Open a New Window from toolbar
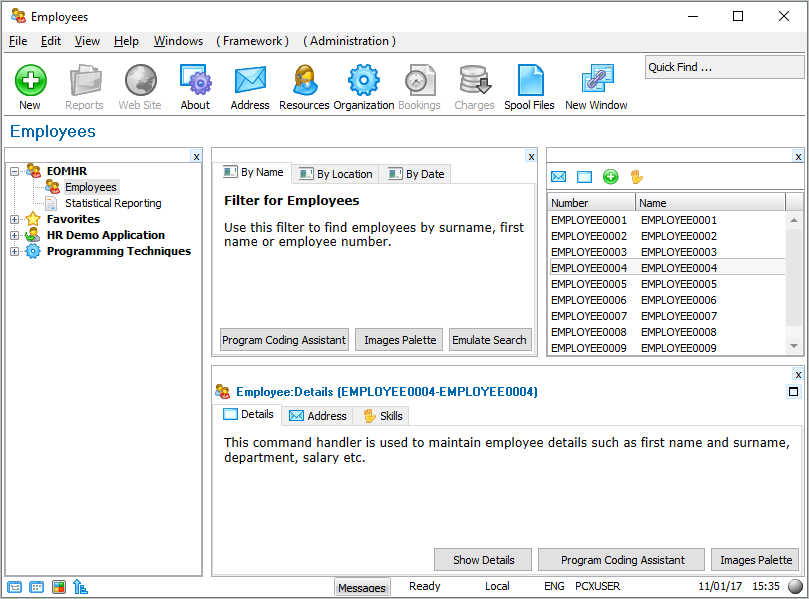 [x=596, y=81]
